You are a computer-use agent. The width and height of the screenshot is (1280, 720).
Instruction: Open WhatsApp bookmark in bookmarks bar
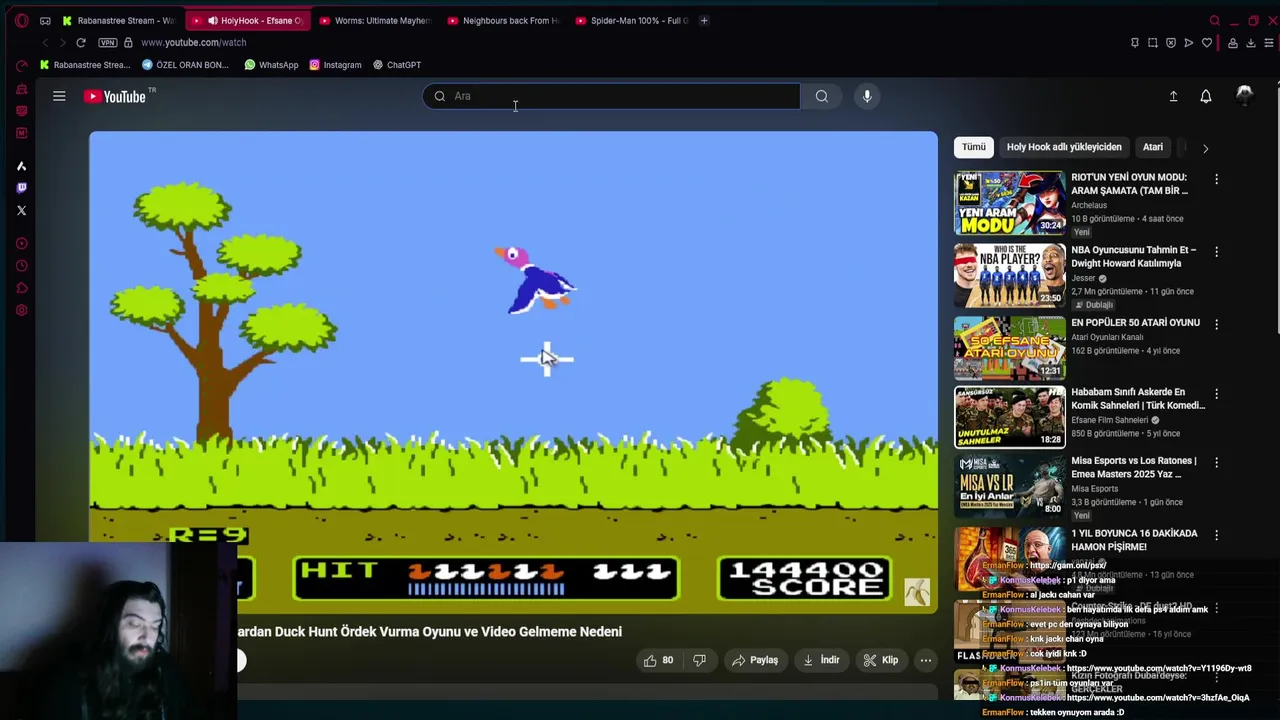point(271,65)
